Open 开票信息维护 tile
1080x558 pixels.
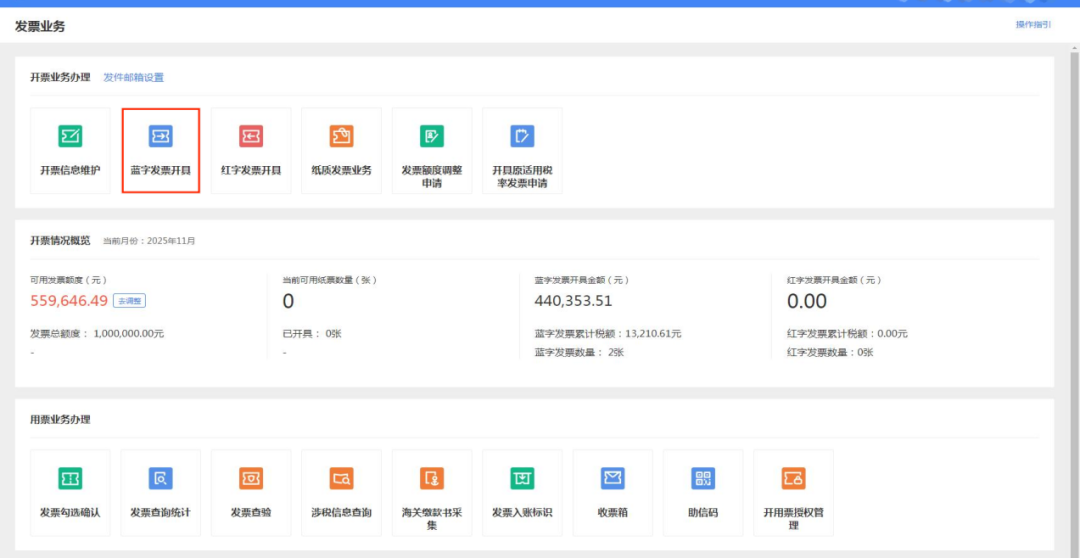coord(70,150)
